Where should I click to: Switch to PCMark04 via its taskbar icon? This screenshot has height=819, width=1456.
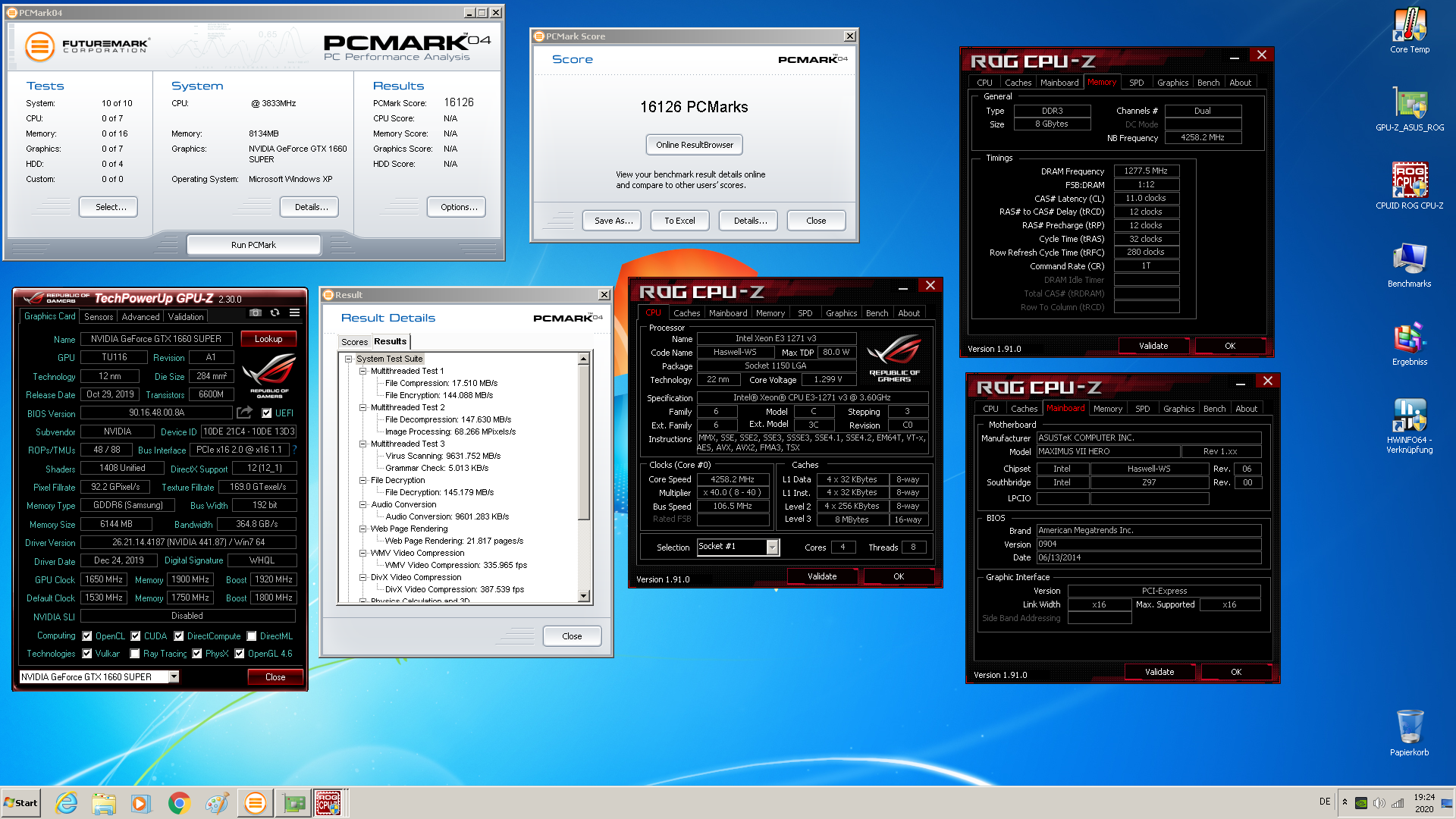point(256,803)
